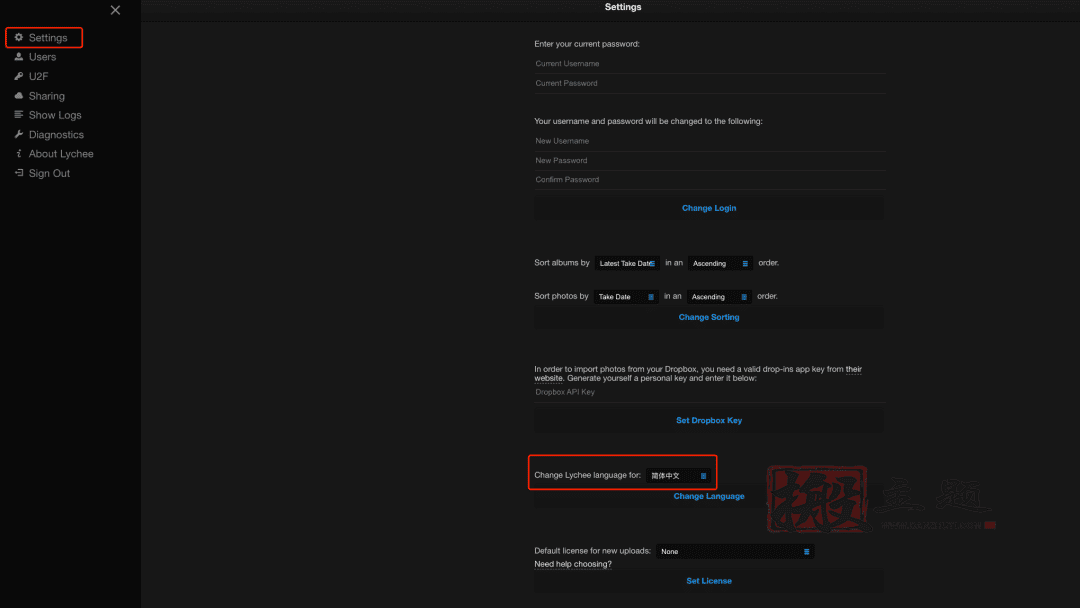
Task: Click the Change Language button
Action: tap(709, 496)
